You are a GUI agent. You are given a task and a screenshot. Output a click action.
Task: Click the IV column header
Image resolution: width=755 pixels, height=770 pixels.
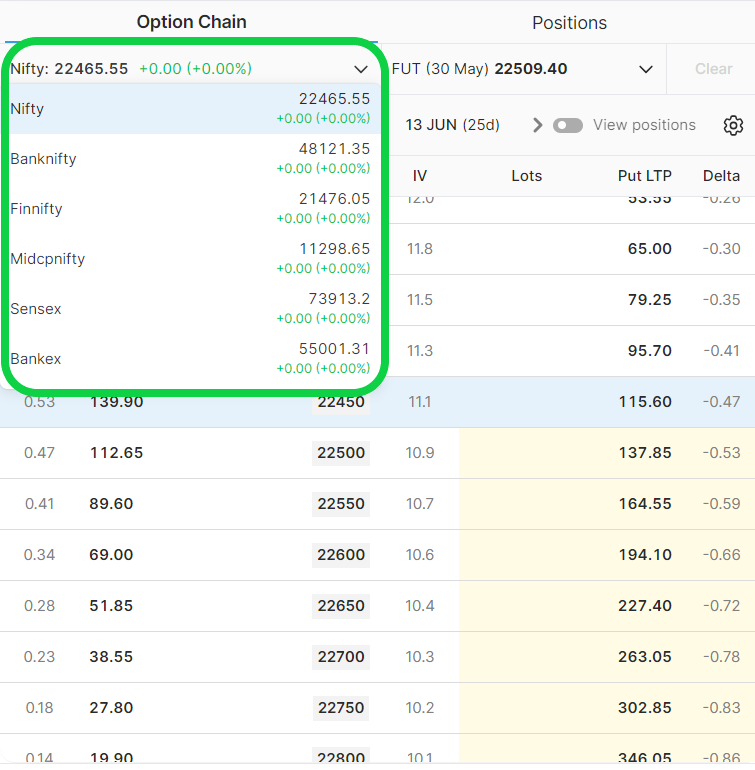[420, 176]
